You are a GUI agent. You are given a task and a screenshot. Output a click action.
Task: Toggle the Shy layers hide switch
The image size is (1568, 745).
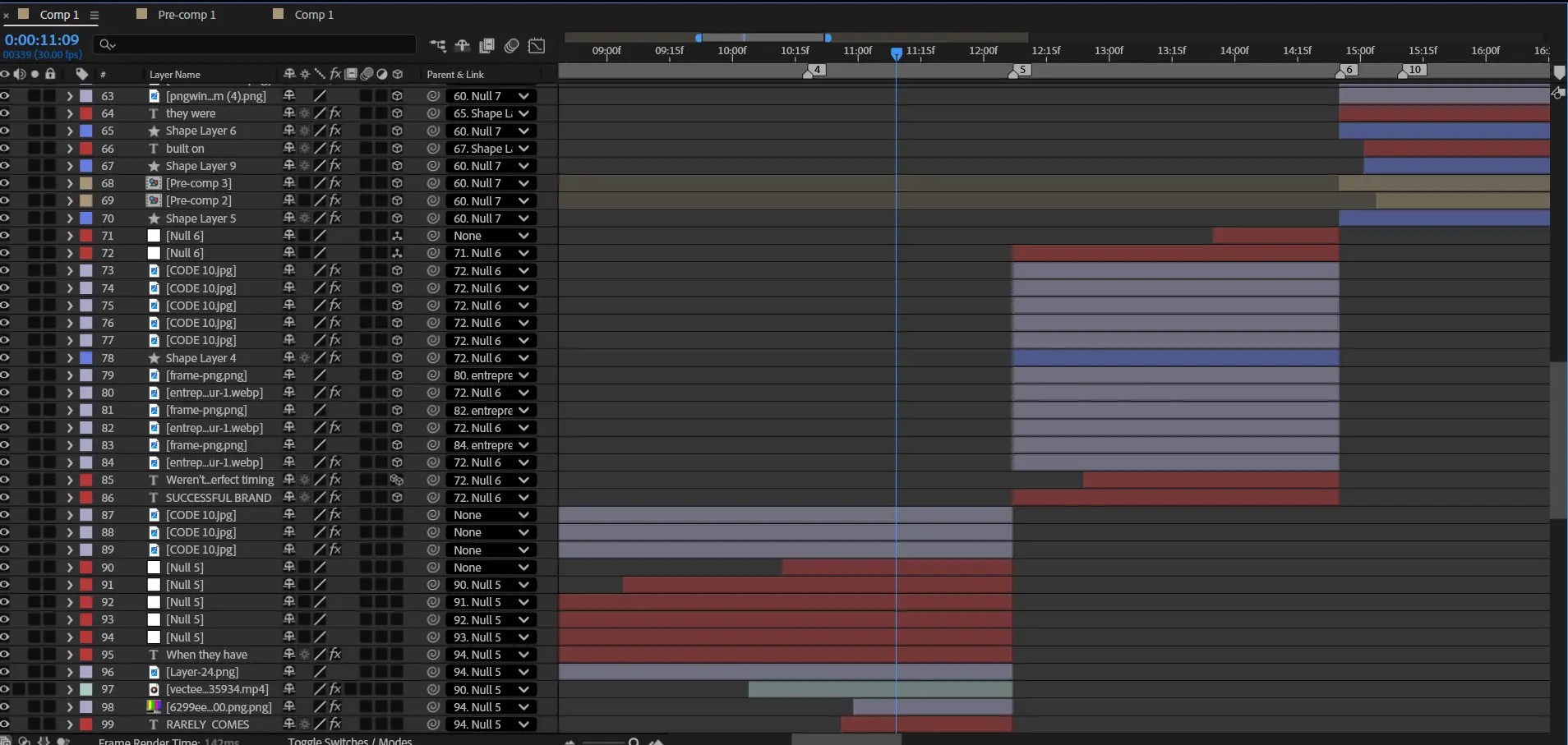coord(463,46)
